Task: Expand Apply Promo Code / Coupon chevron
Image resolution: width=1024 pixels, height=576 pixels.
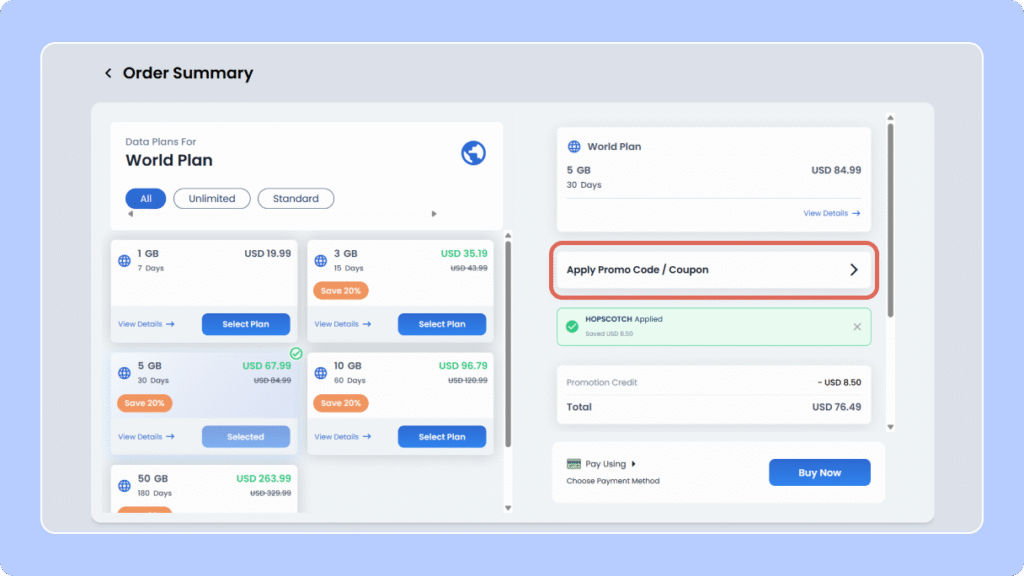Action: [853, 270]
